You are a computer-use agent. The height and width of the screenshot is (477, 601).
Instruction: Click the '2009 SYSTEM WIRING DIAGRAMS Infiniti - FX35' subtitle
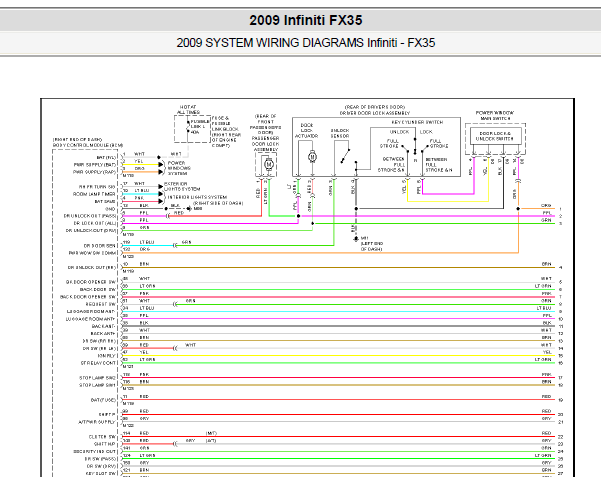305,43
